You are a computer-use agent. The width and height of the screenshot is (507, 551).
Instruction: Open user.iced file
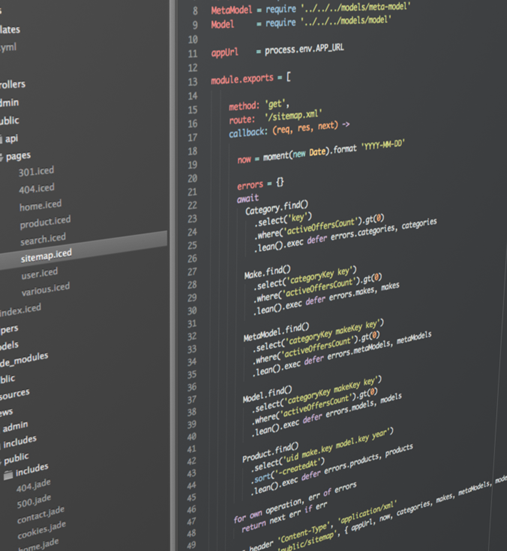pyautogui.click(x=39, y=273)
